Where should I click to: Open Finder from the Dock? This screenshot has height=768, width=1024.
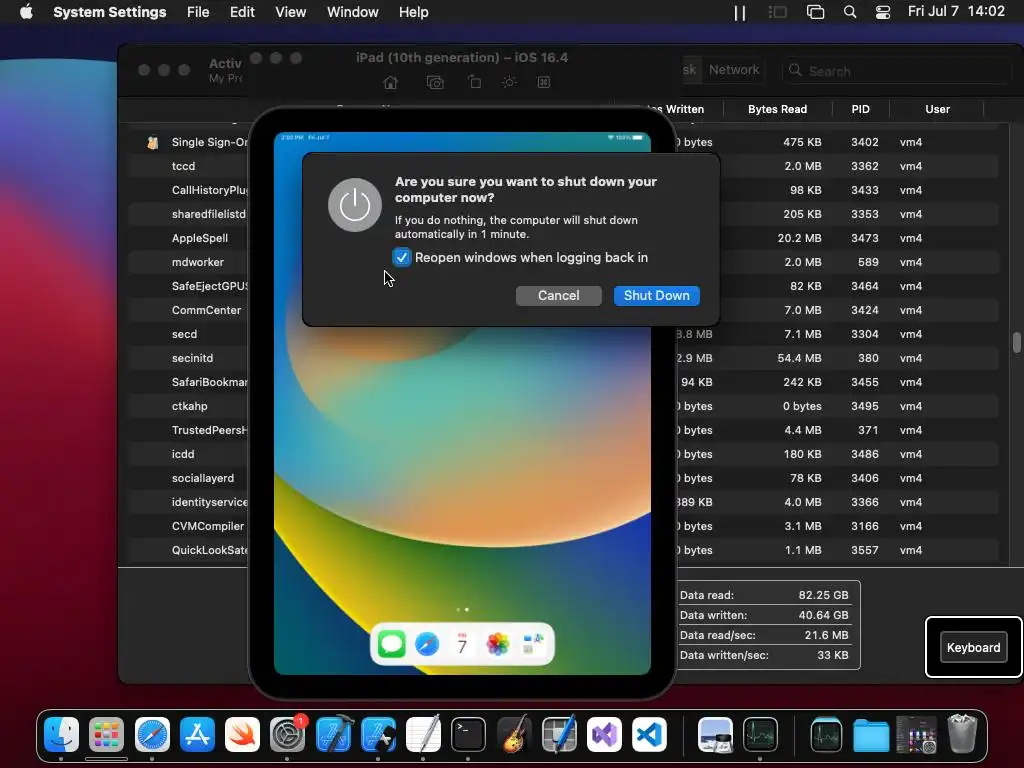point(61,735)
